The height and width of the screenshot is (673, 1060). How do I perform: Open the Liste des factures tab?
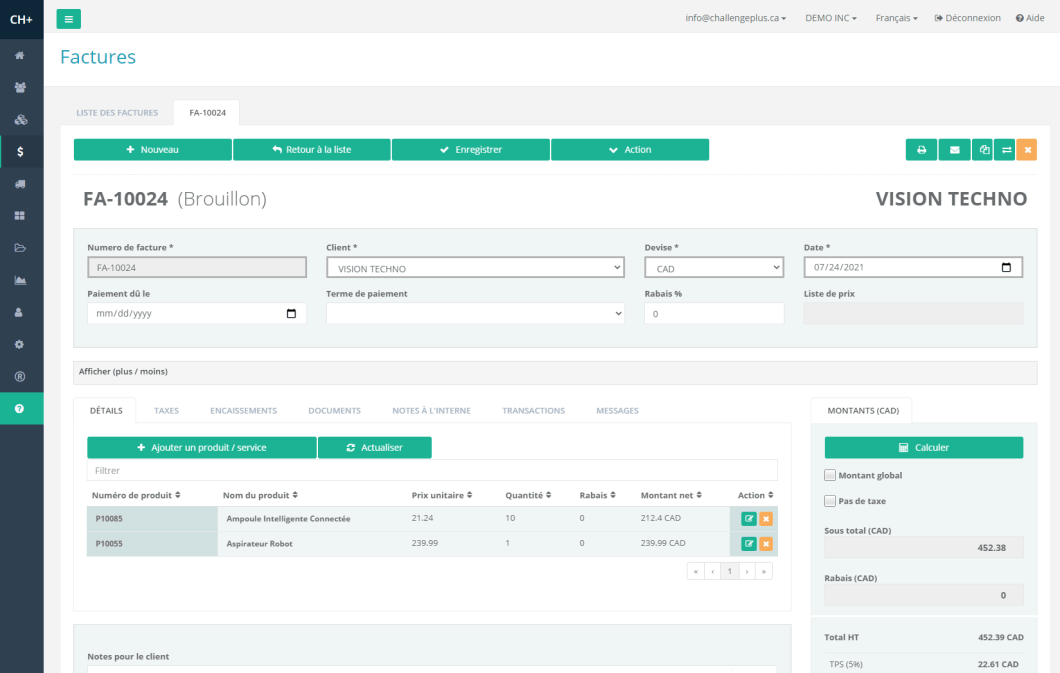tap(117, 113)
